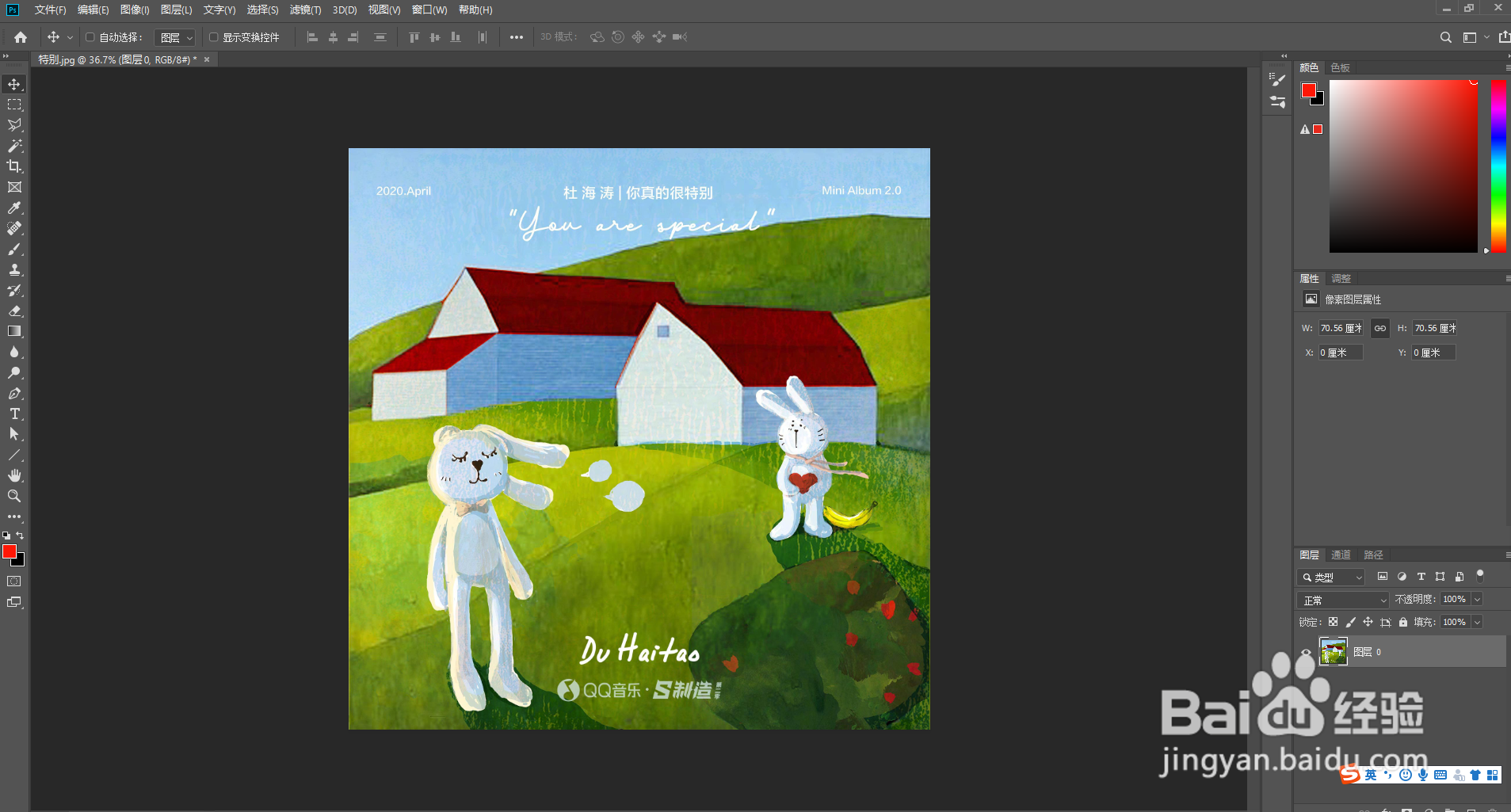
Task: Expand Move tool preset picker arrow
Action: click(x=70, y=37)
